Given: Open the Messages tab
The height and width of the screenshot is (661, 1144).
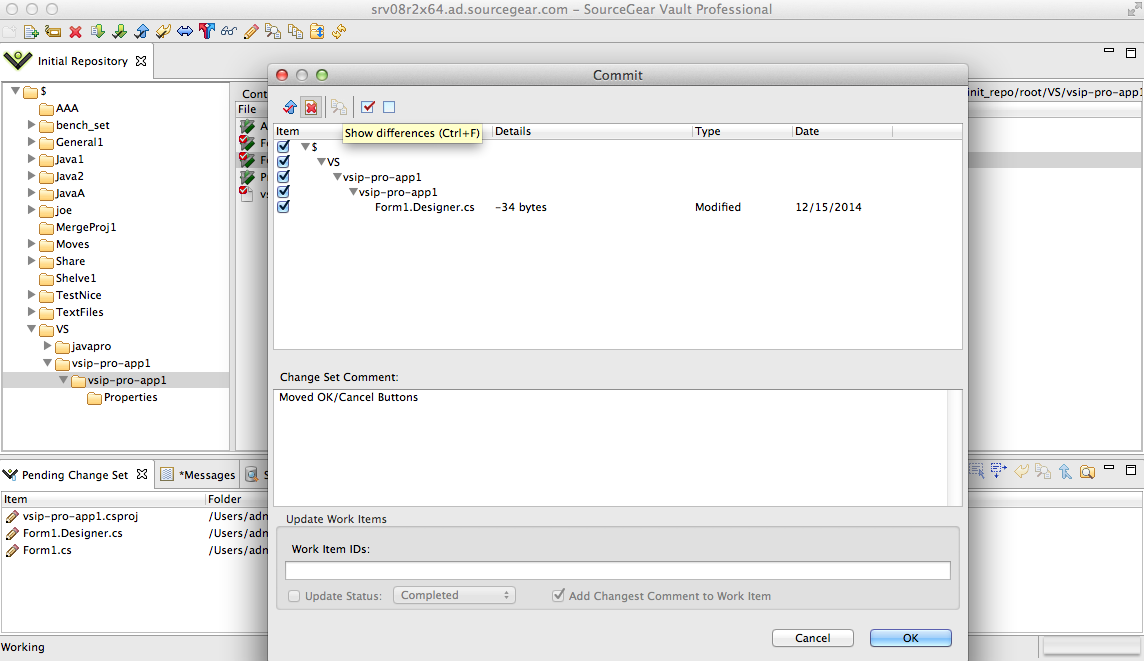Looking at the screenshot, I should (209, 475).
